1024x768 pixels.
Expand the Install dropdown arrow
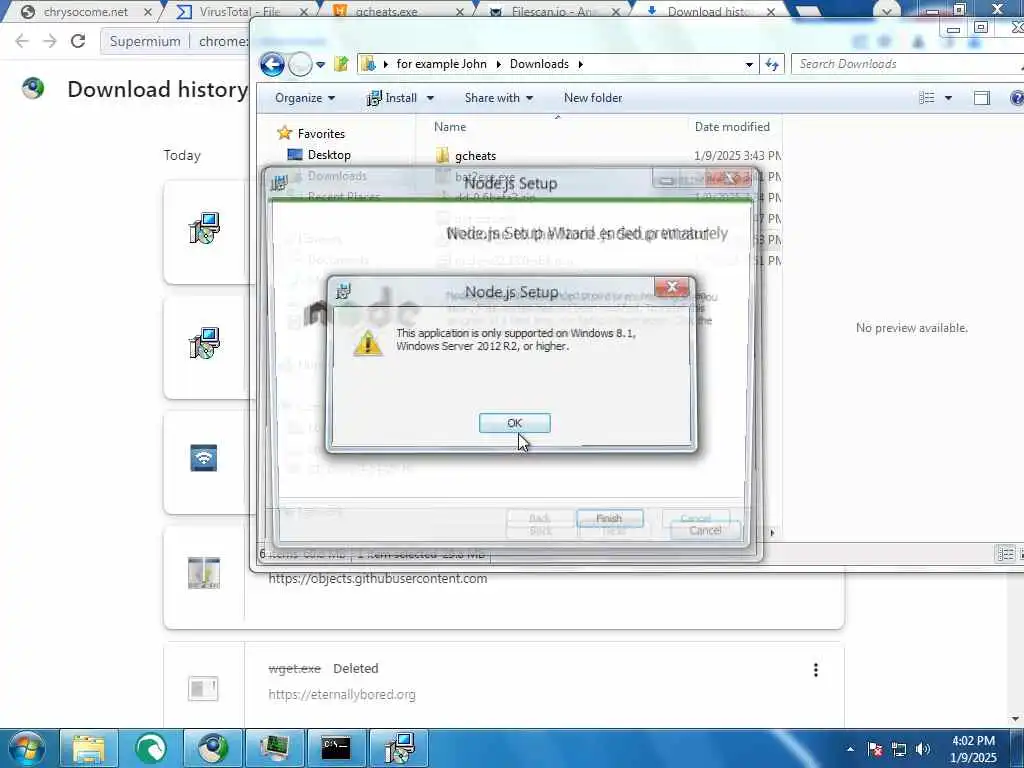tap(430, 99)
